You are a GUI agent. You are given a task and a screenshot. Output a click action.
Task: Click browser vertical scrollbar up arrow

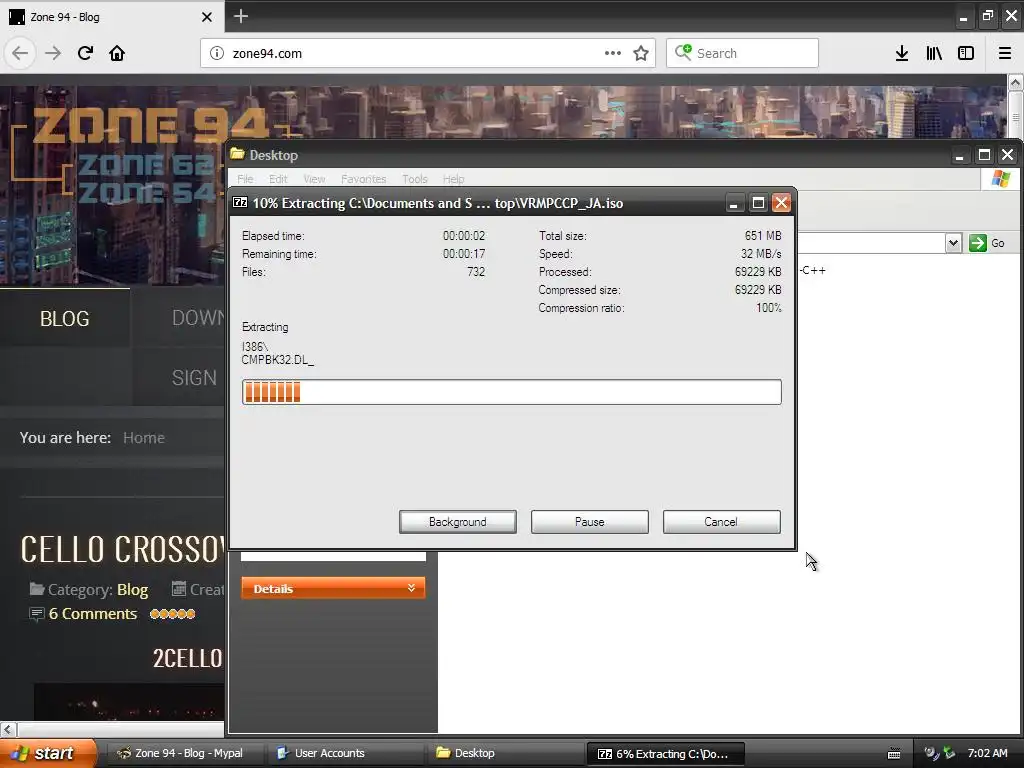1016,83
